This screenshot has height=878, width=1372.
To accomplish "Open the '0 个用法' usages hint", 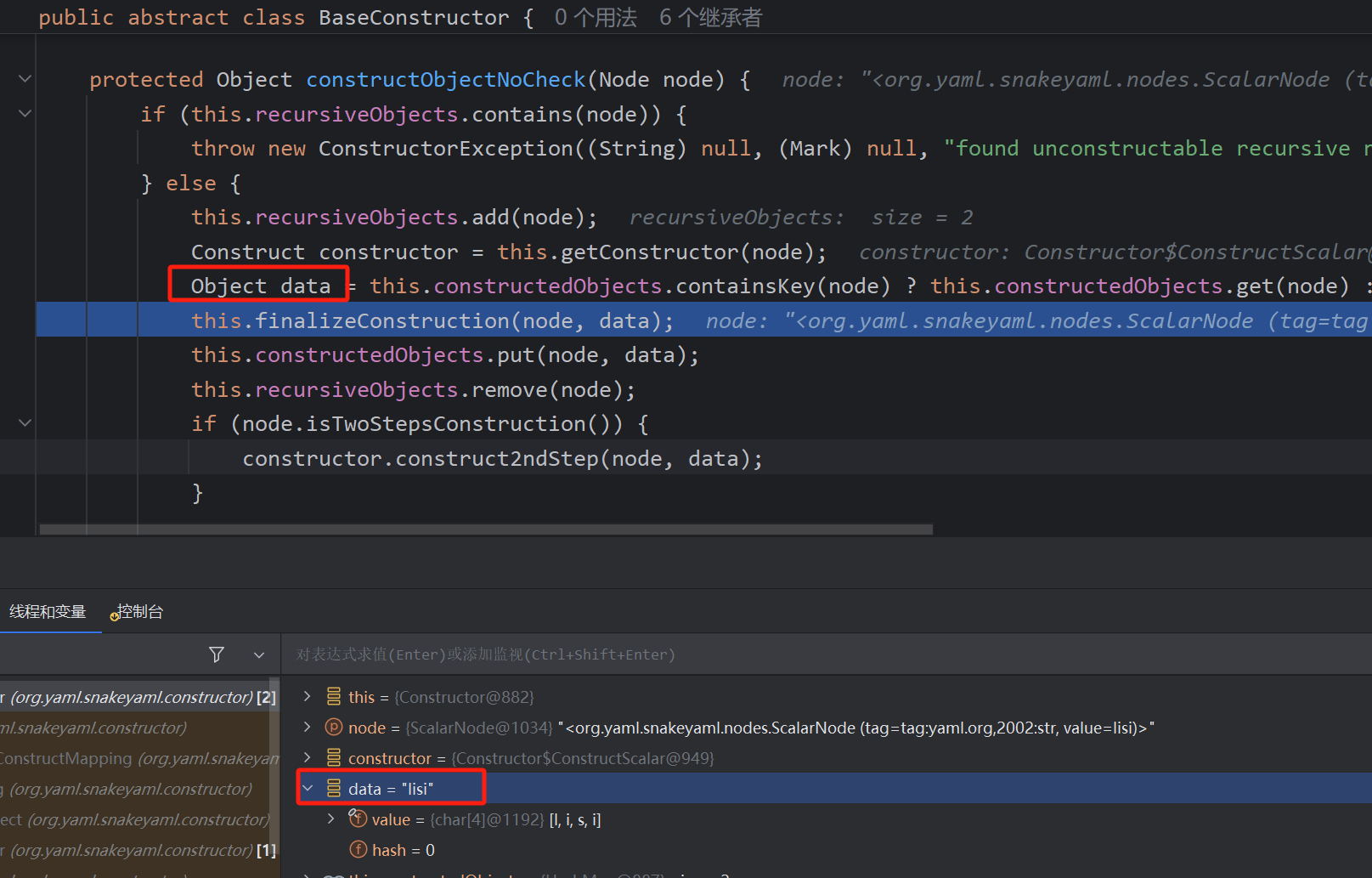I will tap(596, 18).
